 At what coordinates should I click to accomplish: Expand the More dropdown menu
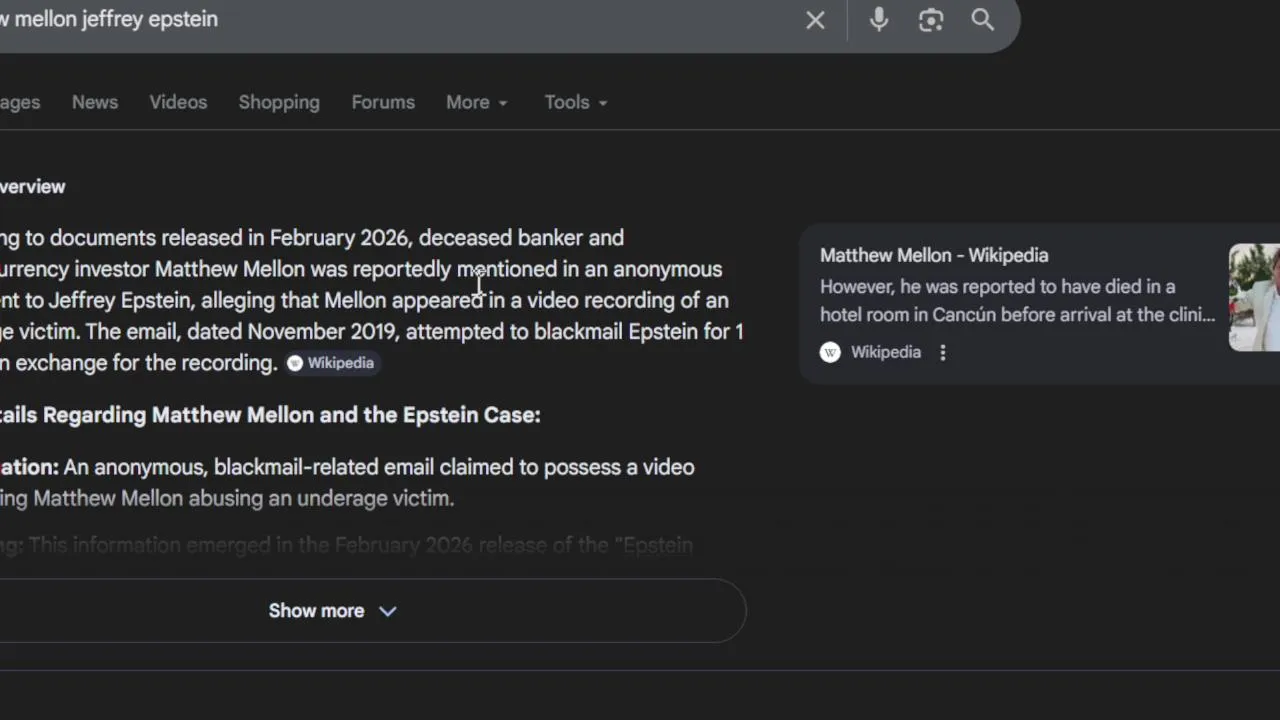(x=477, y=102)
